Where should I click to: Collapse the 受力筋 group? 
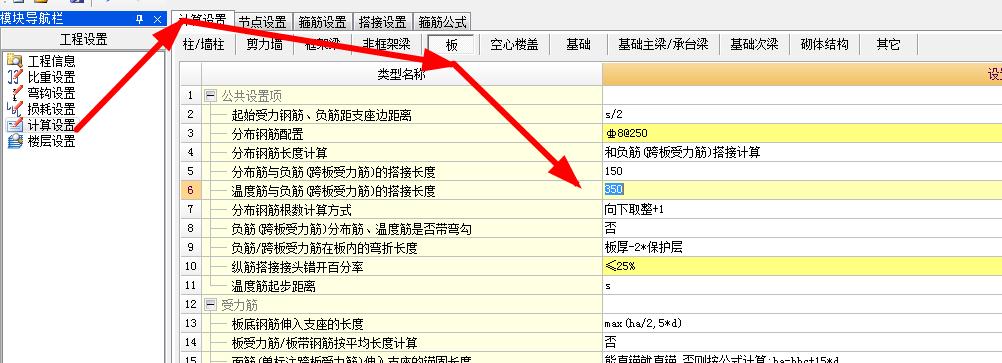(x=210, y=305)
